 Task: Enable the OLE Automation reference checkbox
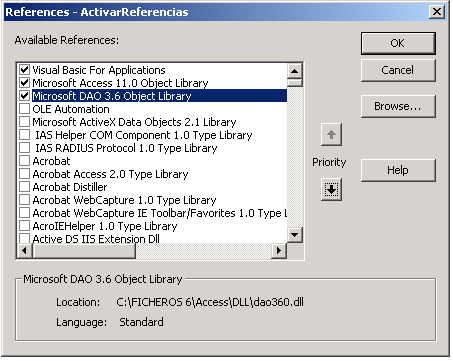(x=24, y=109)
